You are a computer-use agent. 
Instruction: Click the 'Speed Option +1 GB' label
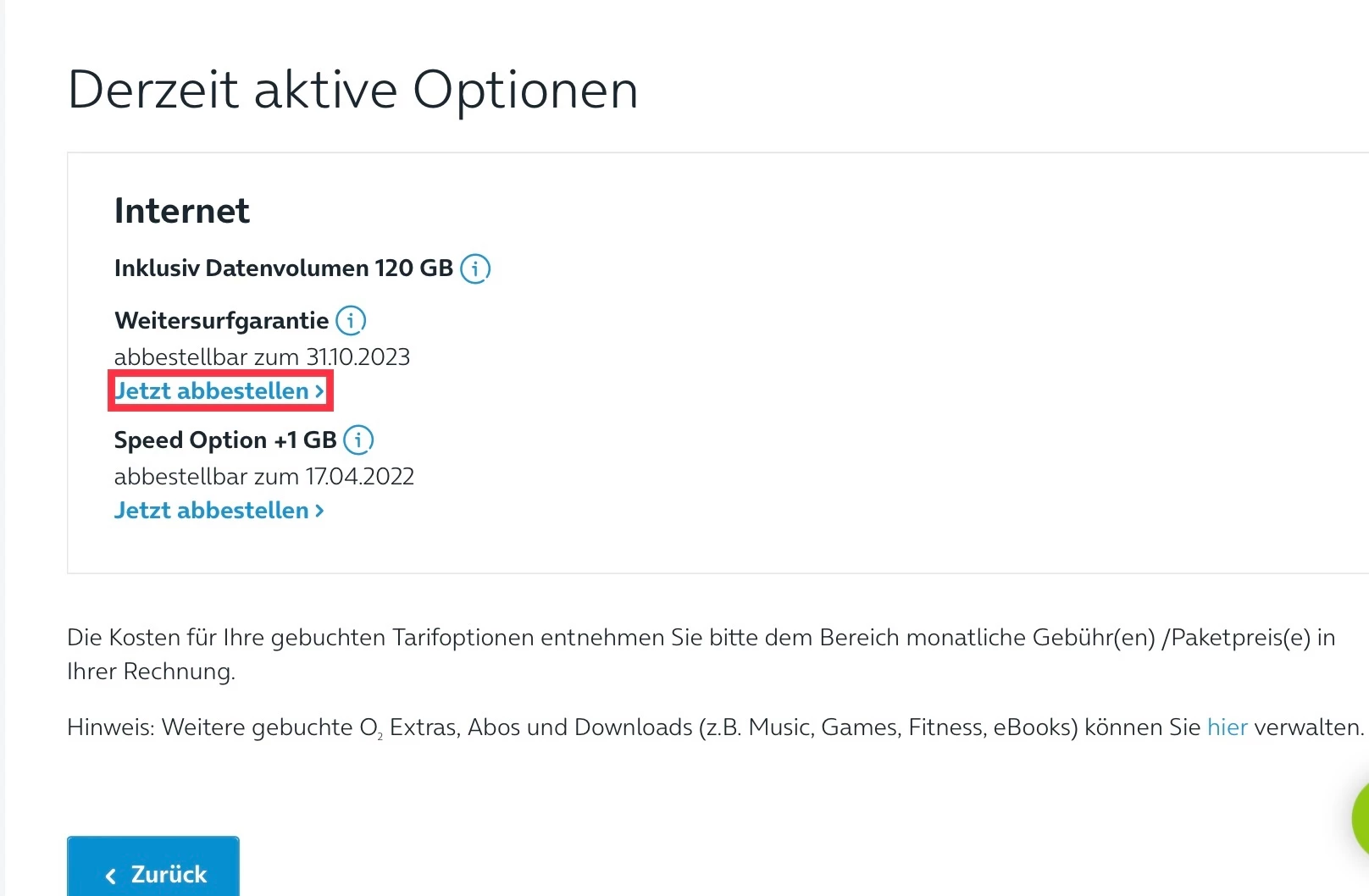coord(225,440)
